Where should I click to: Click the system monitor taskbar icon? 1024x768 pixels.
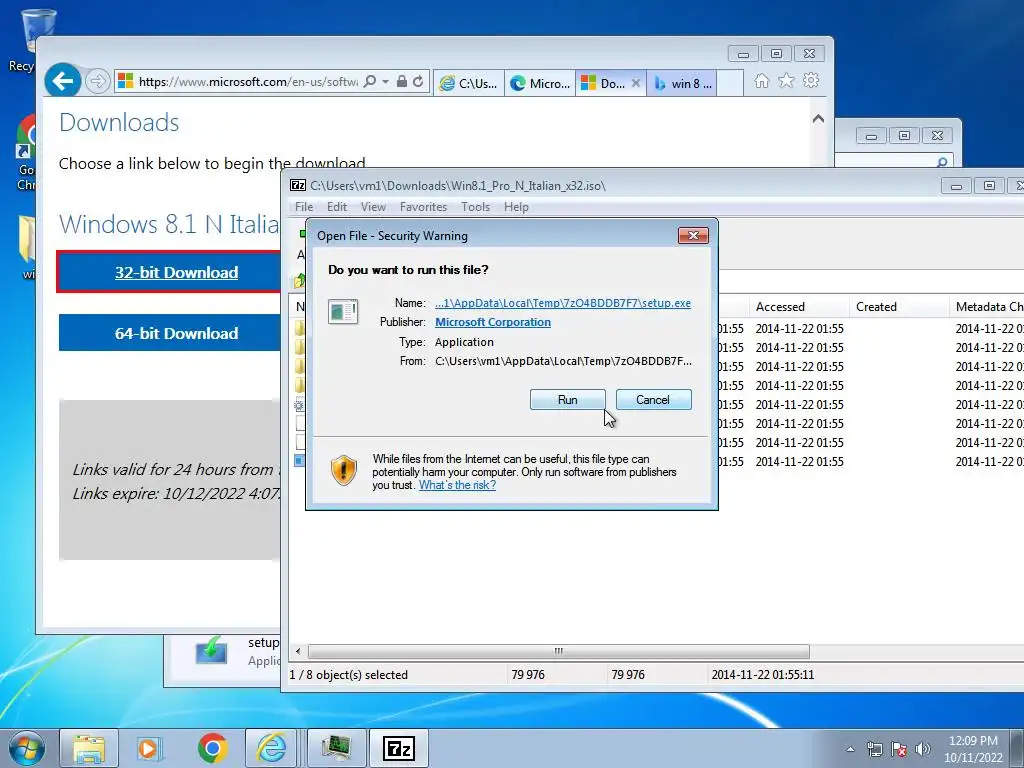[336, 748]
